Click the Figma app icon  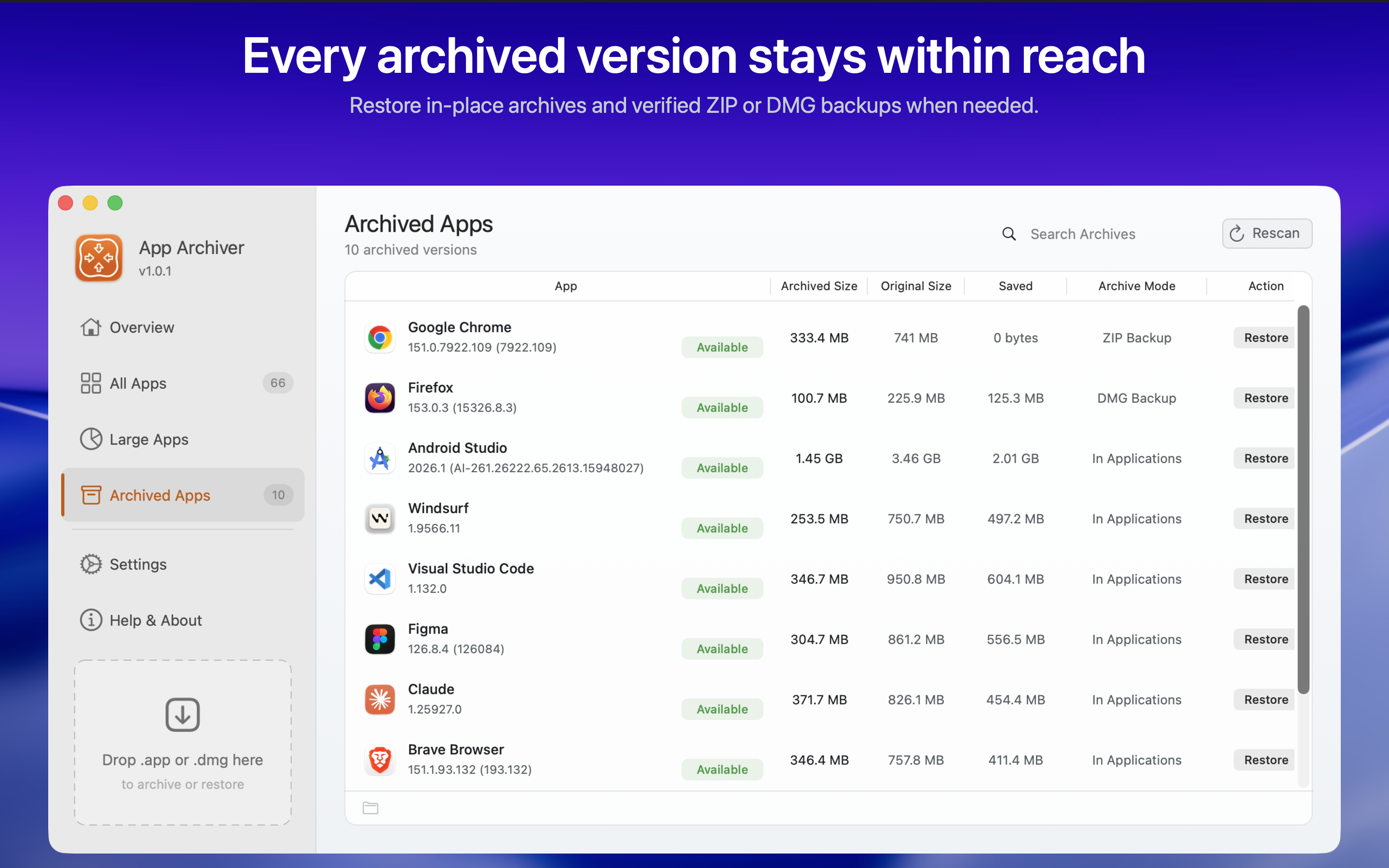tap(380, 639)
